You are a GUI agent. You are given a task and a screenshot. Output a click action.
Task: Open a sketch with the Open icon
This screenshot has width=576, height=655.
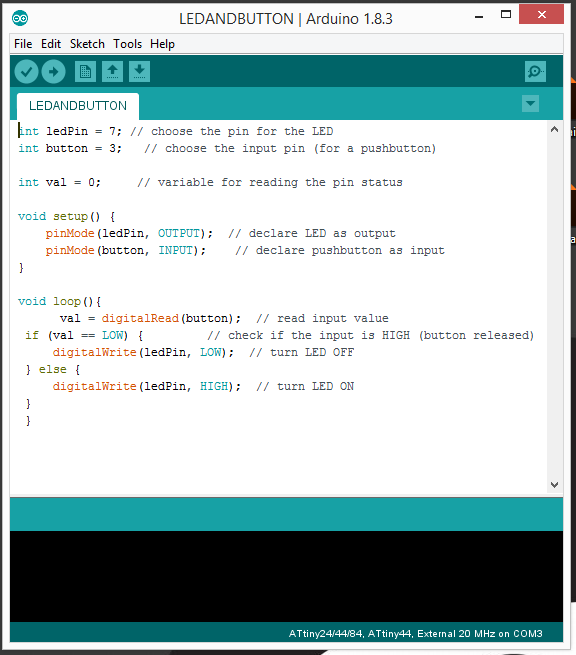(112, 71)
